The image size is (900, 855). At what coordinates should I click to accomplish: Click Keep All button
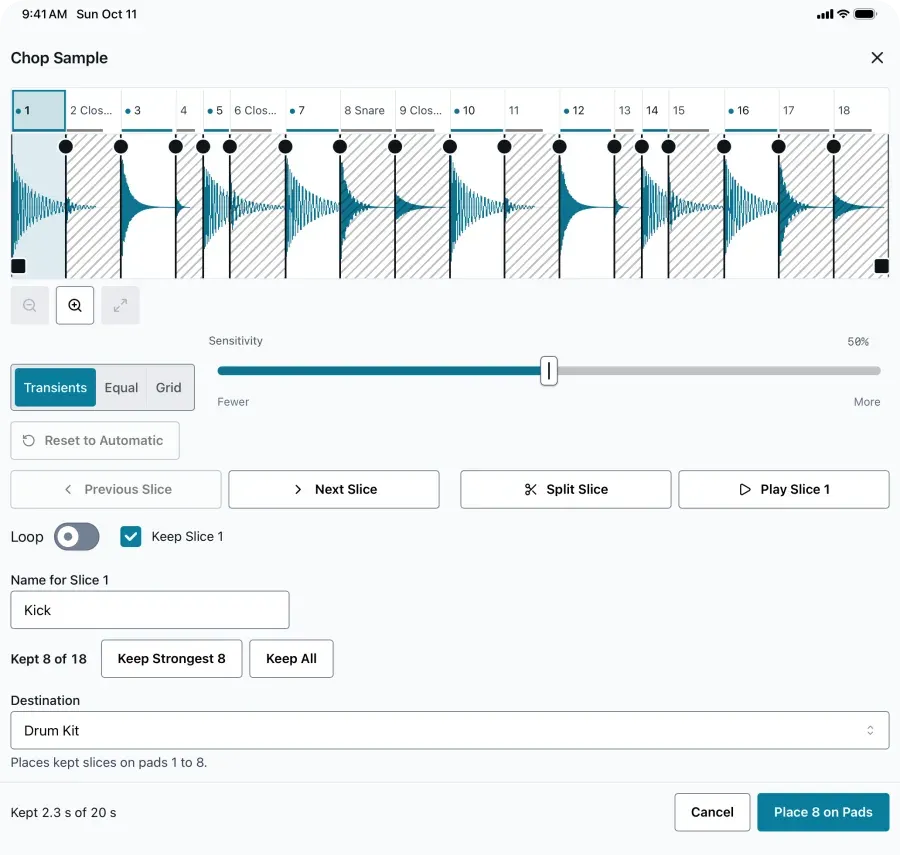[291, 659]
